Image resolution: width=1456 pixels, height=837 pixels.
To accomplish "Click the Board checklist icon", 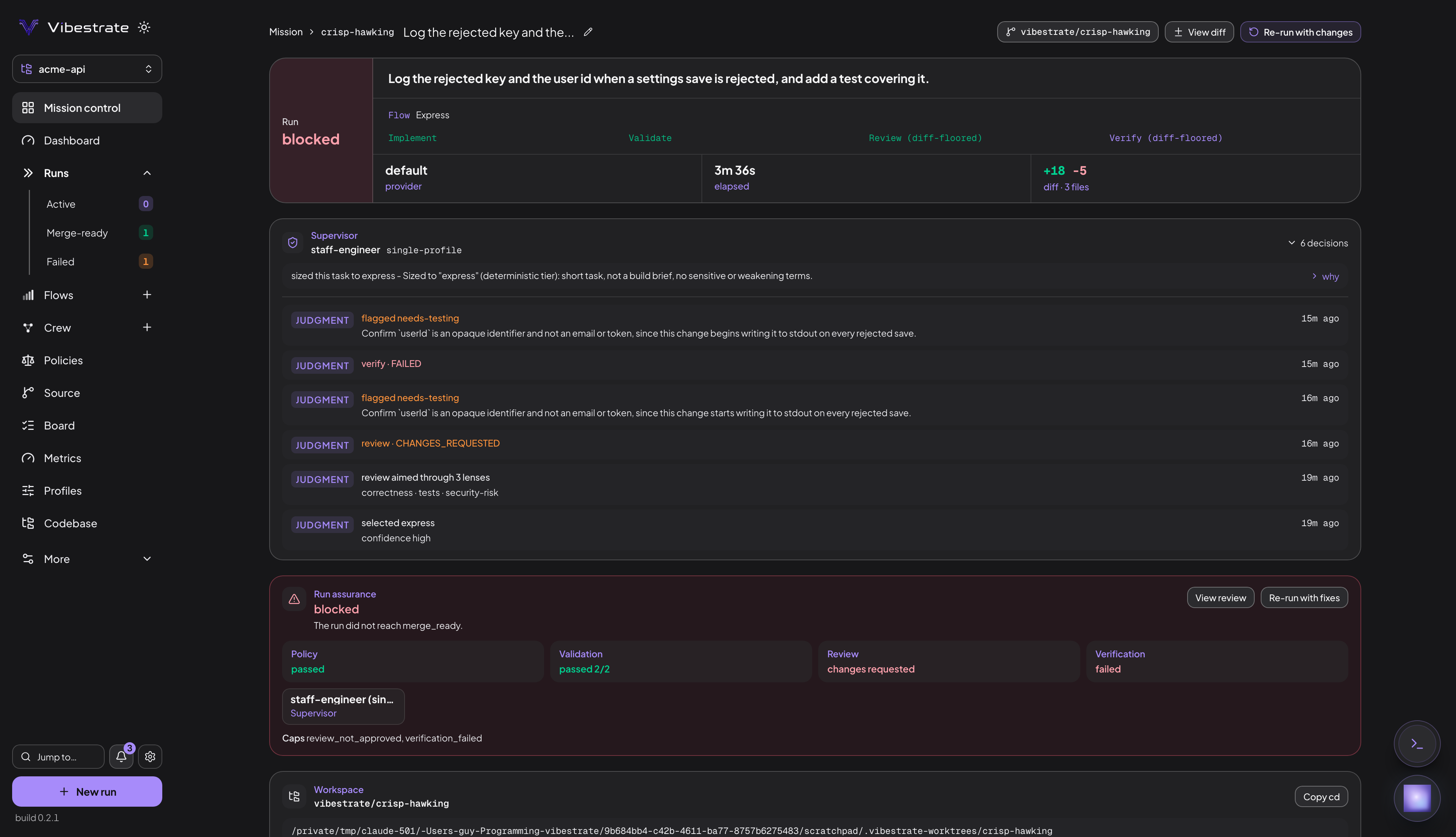I will pyautogui.click(x=28, y=425).
